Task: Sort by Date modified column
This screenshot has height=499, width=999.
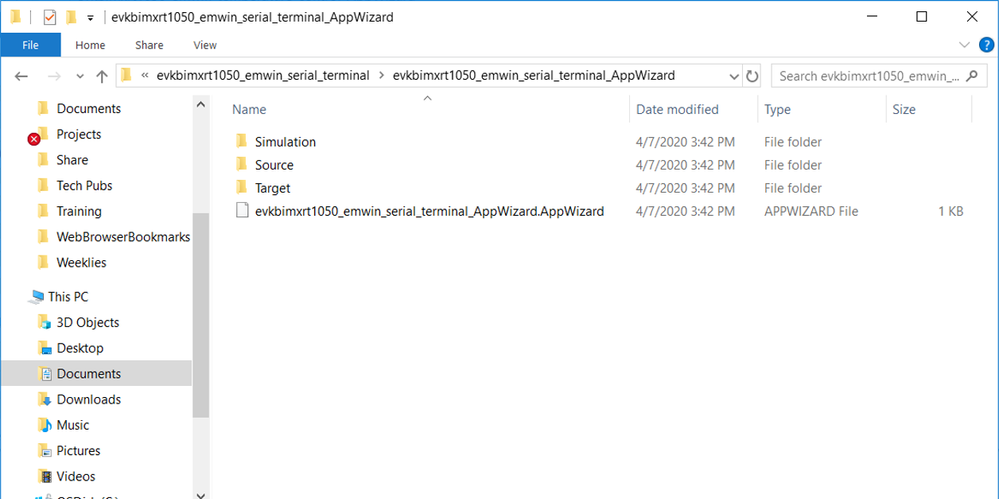Action: 677,110
